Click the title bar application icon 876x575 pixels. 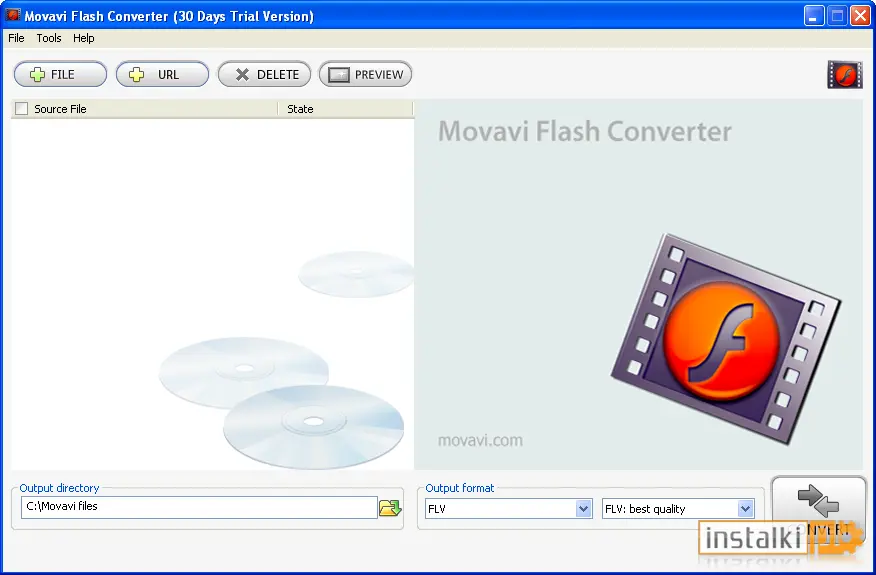12,15
